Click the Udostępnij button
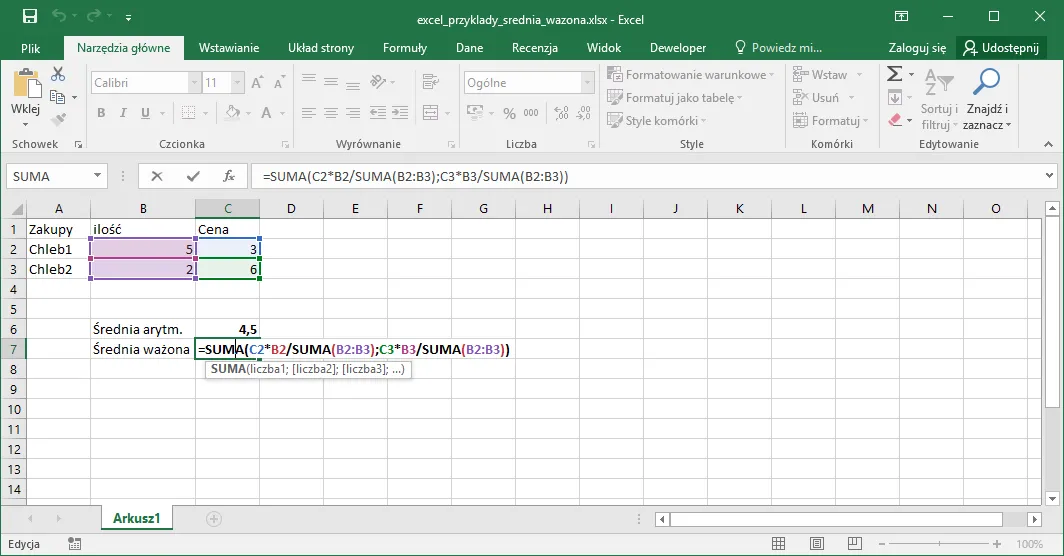This screenshot has width=1064, height=556. [1001, 48]
